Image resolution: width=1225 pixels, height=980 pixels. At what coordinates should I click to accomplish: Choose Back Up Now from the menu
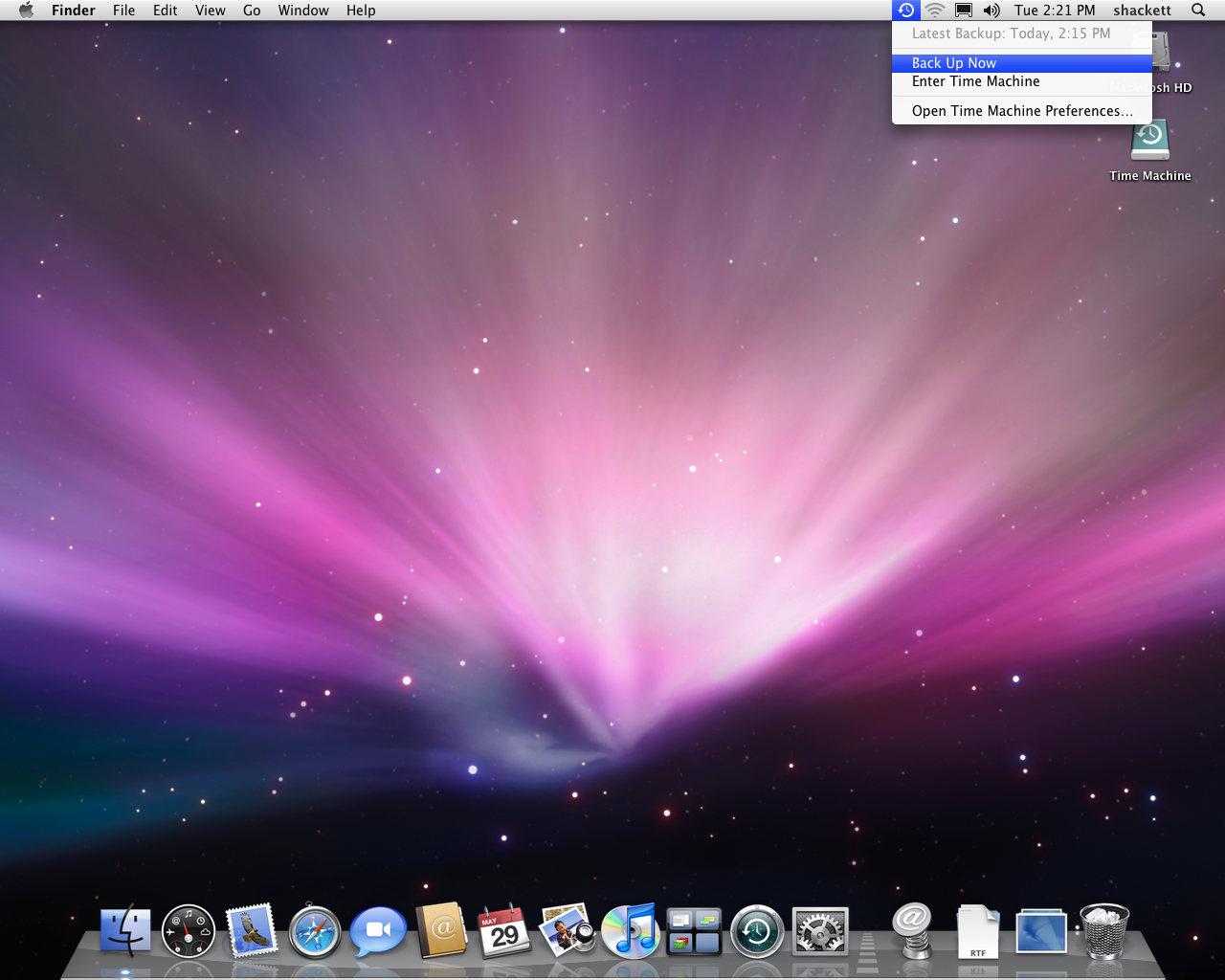point(954,63)
